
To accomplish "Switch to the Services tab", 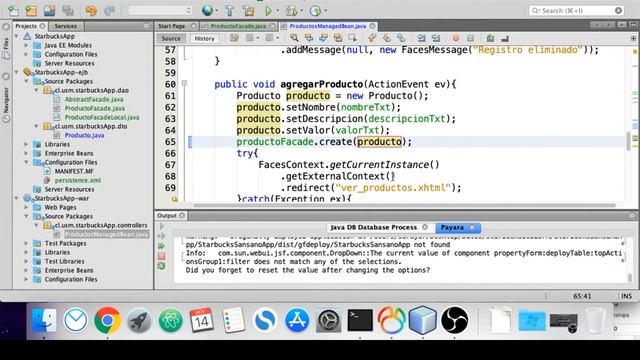I will point(66,26).
